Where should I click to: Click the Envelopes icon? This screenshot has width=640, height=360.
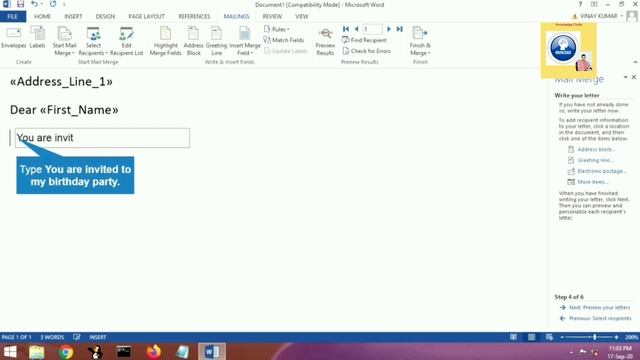[x=13, y=38]
